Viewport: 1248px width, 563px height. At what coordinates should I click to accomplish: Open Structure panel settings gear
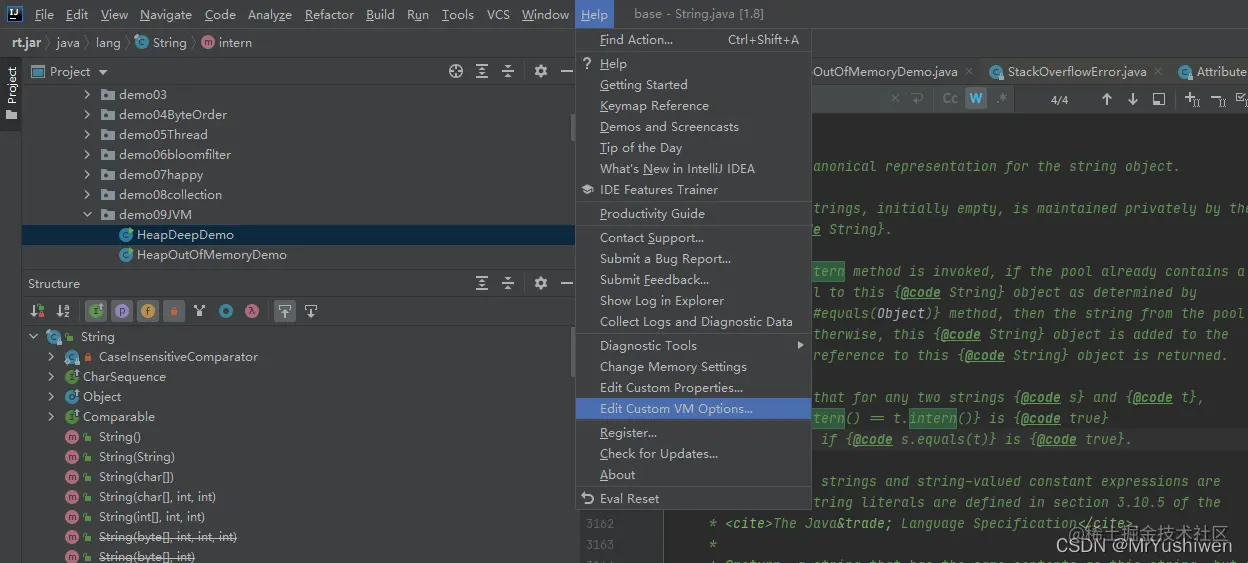pyautogui.click(x=541, y=283)
